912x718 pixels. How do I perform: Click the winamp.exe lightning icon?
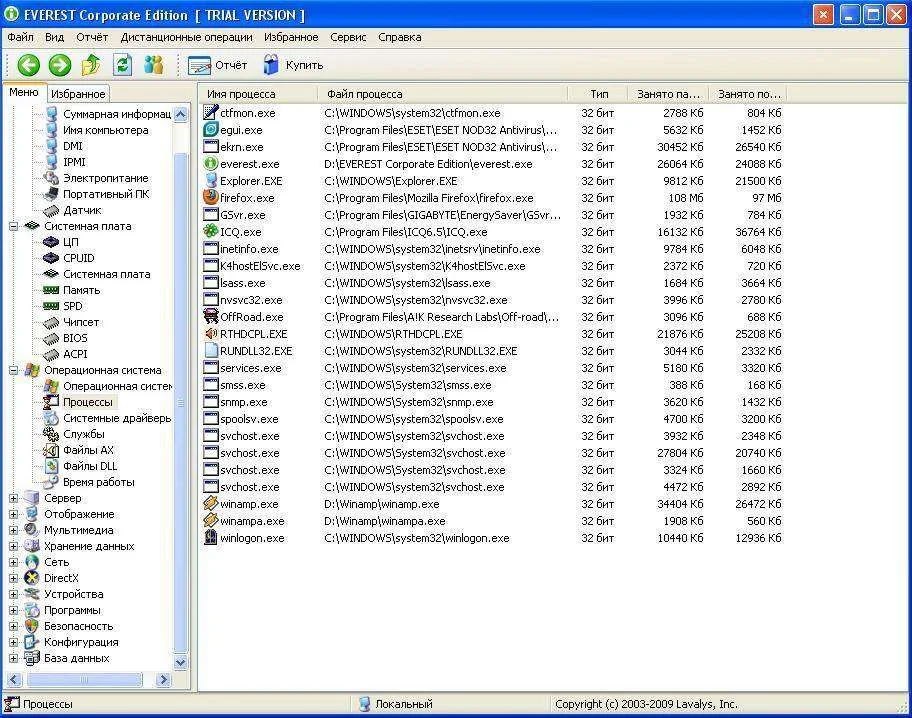(211, 503)
